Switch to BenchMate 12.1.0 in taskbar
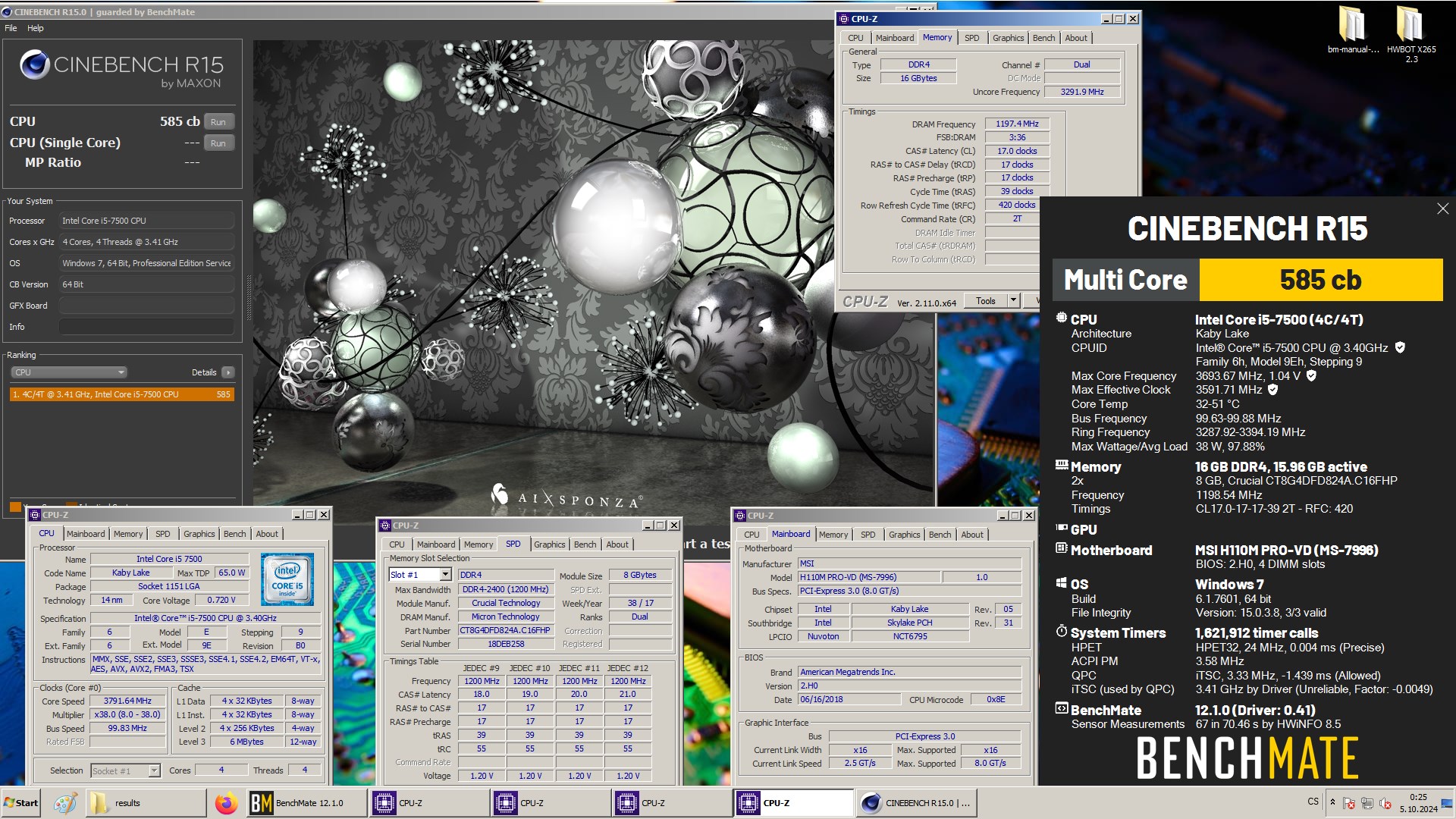Viewport: 1456px width, 819px height. click(307, 803)
